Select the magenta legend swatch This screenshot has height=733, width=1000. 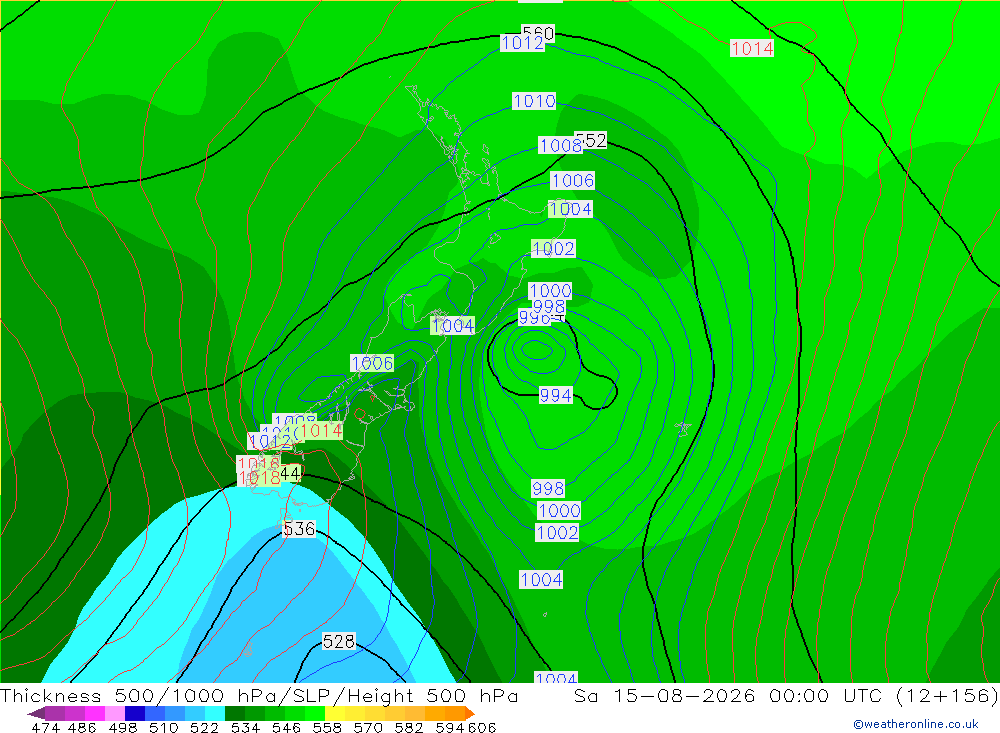tap(94, 713)
